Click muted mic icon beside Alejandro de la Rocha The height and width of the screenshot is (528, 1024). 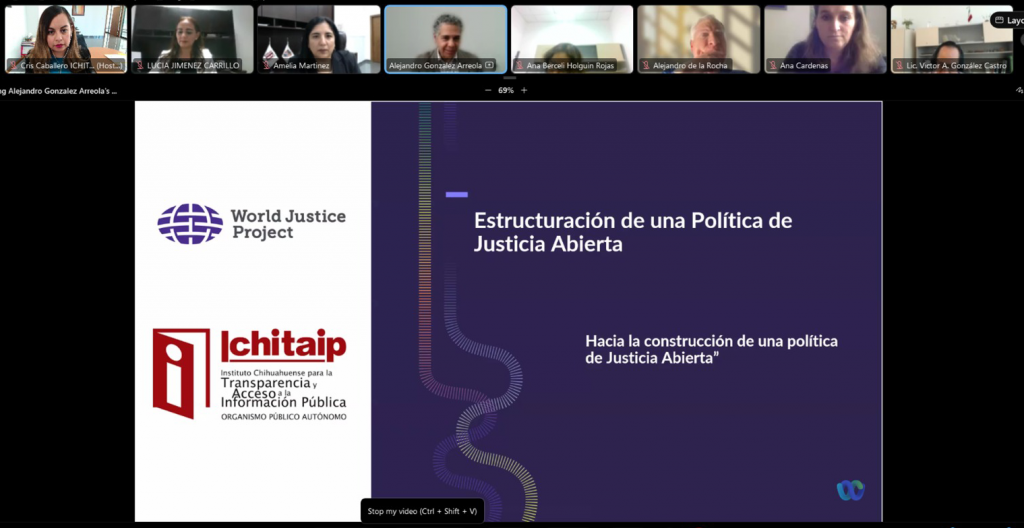(646, 65)
